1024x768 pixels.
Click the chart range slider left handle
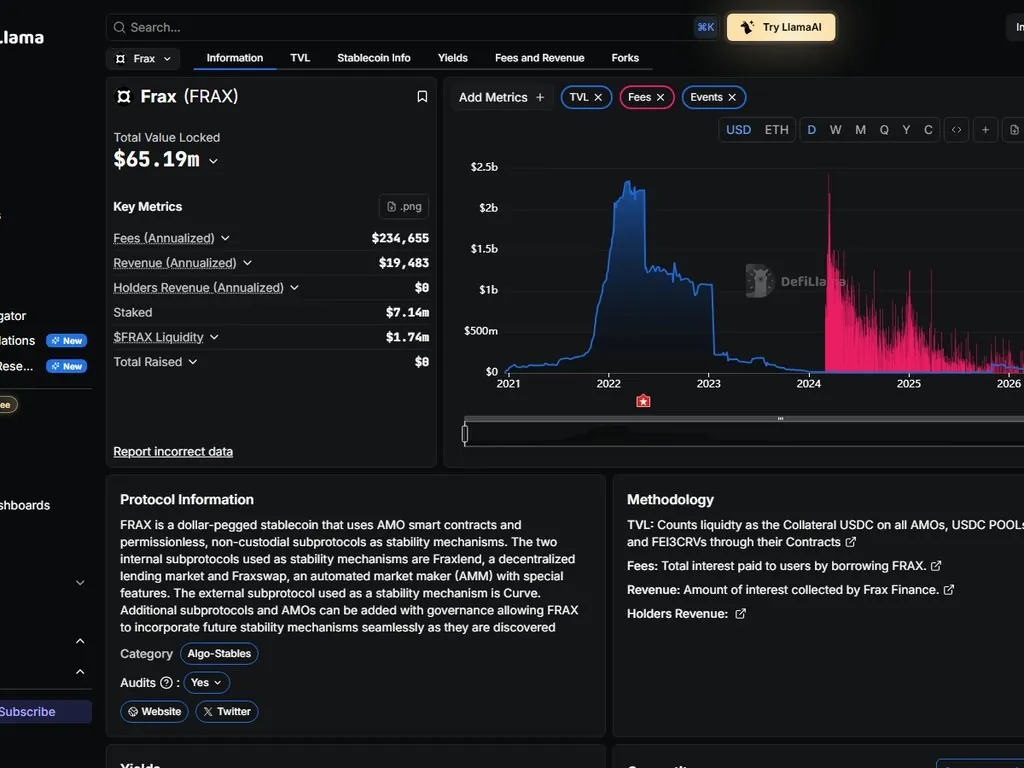465,434
